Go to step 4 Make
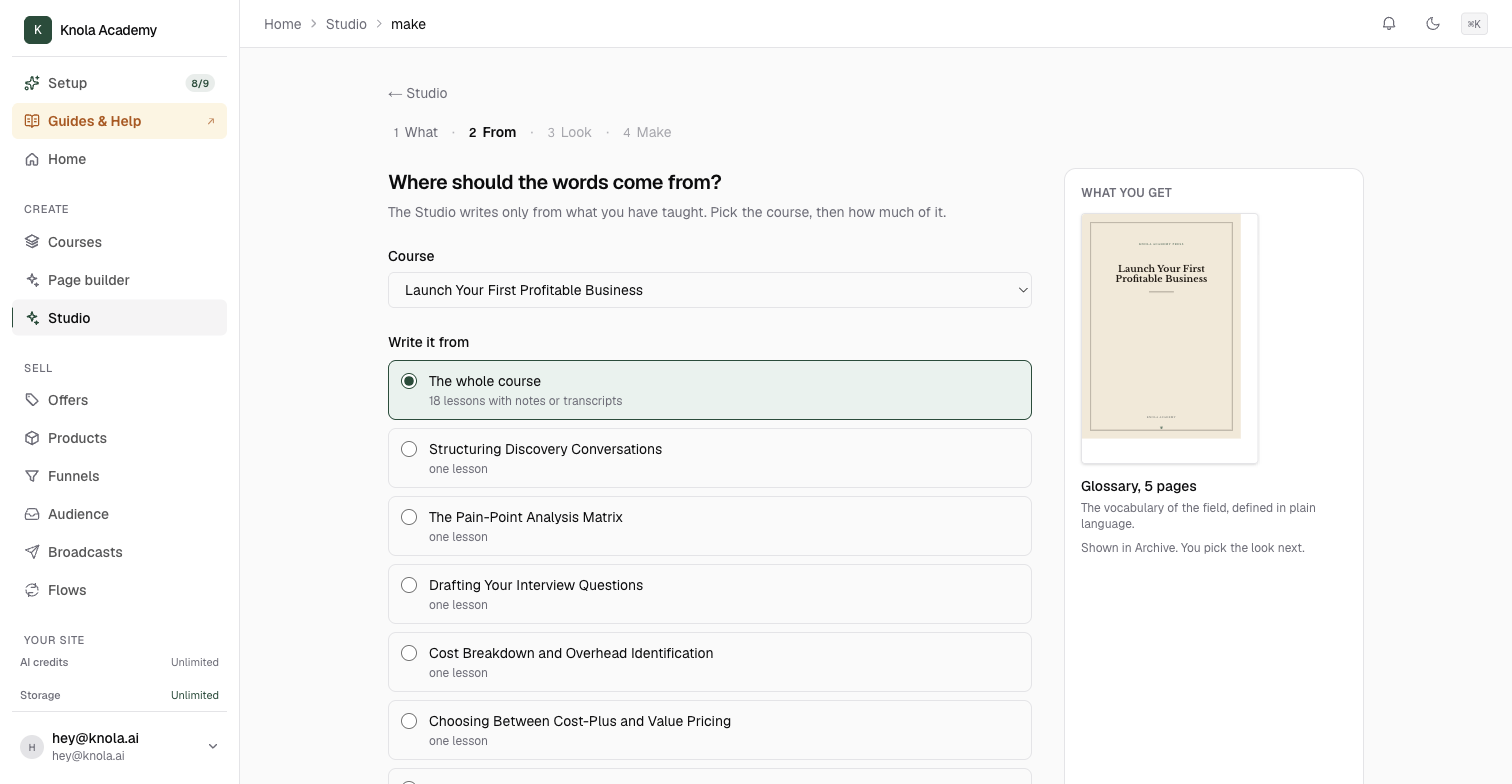The image size is (1512, 784). point(647,132)
